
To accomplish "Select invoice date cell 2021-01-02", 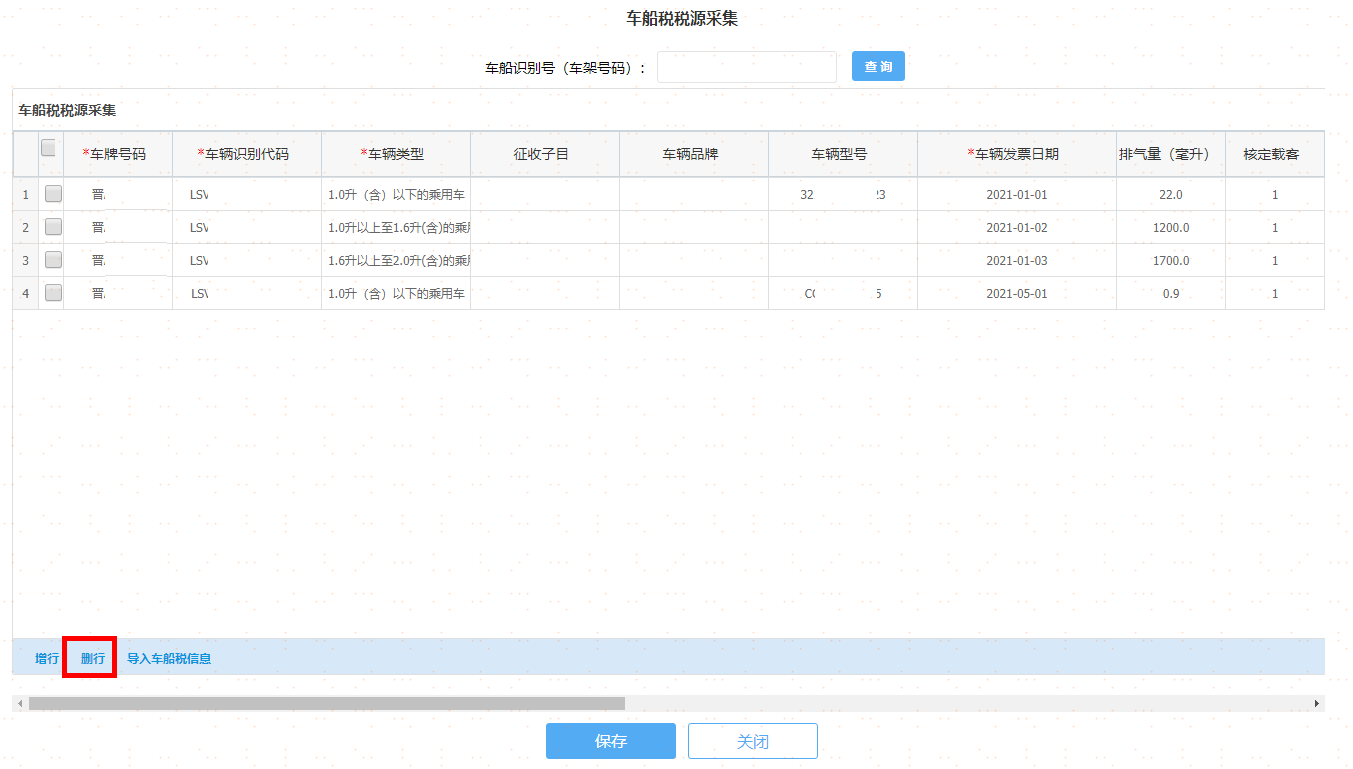I will 1017,227.
